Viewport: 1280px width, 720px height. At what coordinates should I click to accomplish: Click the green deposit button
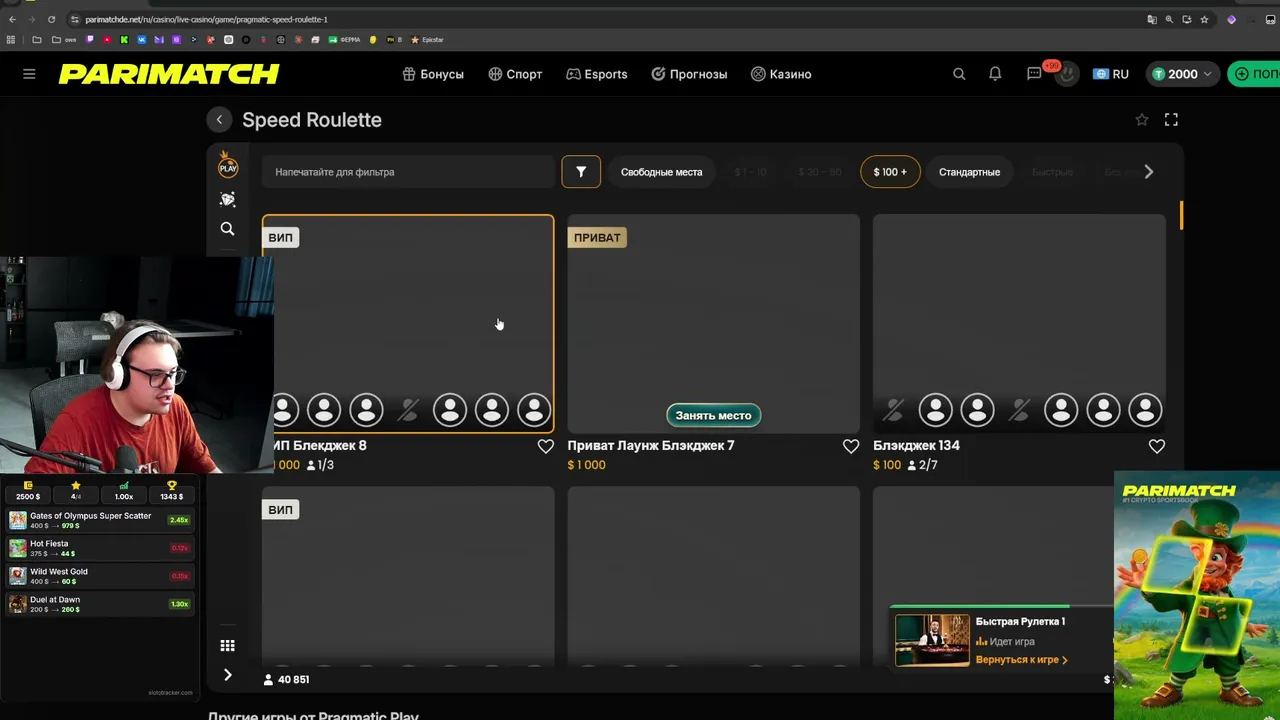[1254, 74]
